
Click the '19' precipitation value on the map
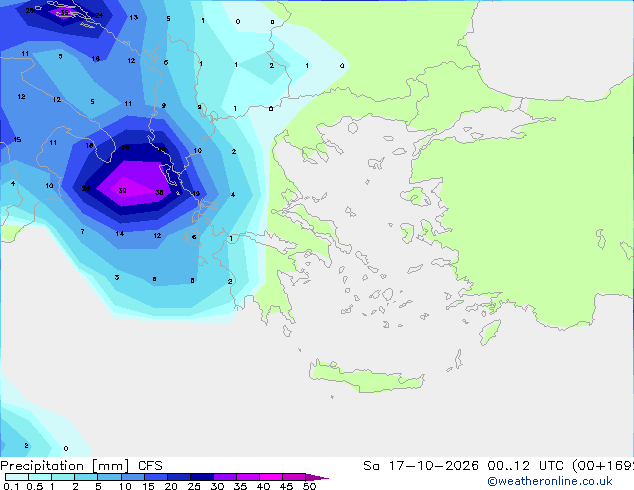(x=196, y=194)
